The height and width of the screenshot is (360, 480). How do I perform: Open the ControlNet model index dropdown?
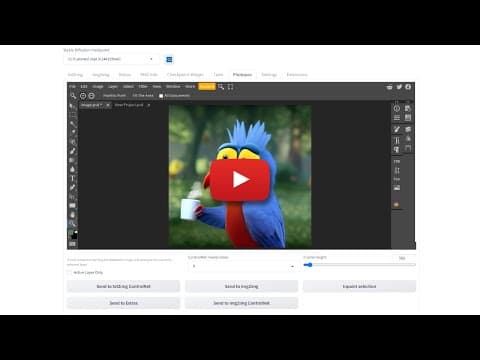click(242, 266)
